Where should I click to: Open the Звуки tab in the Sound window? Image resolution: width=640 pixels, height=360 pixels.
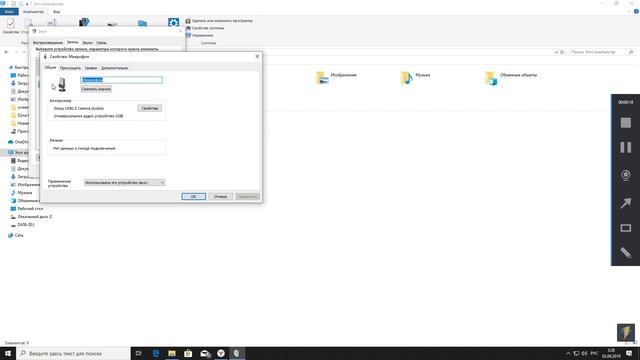pyautogui.click(x=87, y=42)
